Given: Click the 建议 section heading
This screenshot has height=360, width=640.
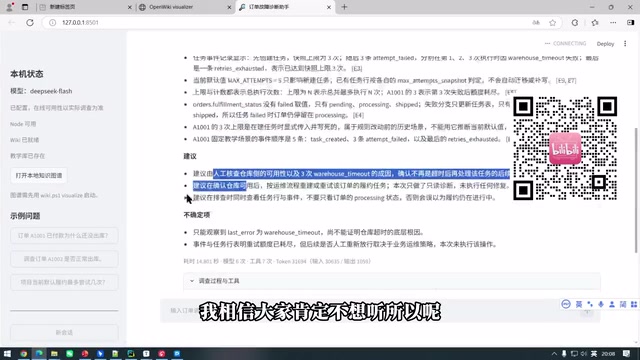Looking at the screenshot, I should (x=190, y=156).
